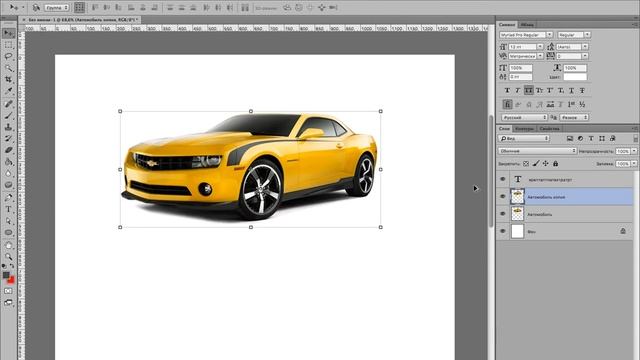Image resolution: width=640 pixels, height=360 pixels.
Task: Toggle All Caps in Character panel
Action: 529,90
